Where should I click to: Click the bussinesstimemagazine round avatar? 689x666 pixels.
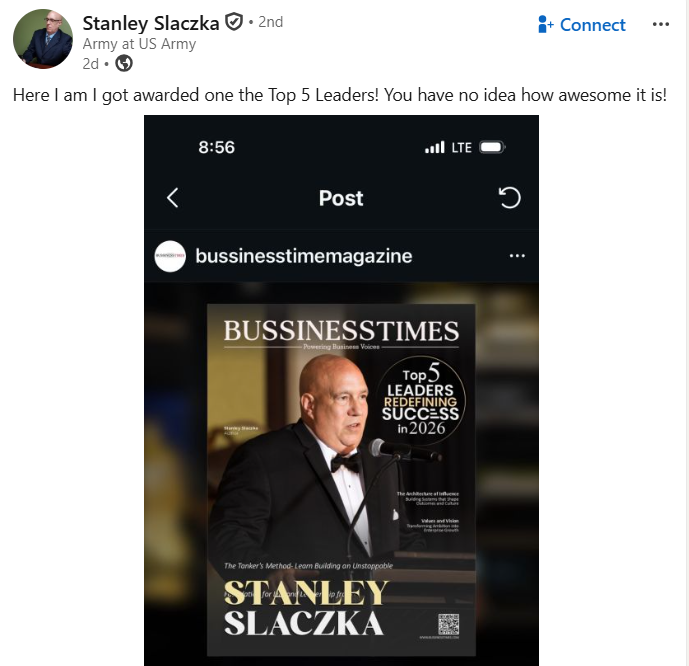[x=170, y=256]
